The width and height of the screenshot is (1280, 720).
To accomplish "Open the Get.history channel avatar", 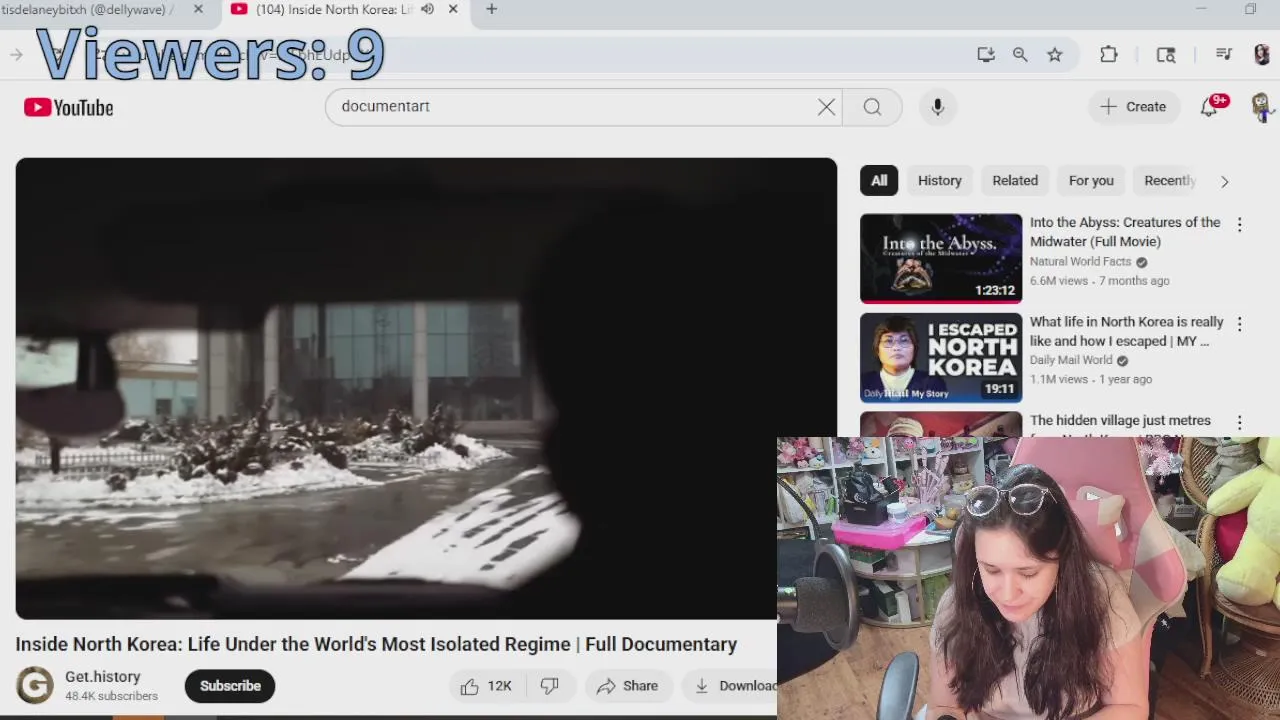I will (x=35, y=685).
